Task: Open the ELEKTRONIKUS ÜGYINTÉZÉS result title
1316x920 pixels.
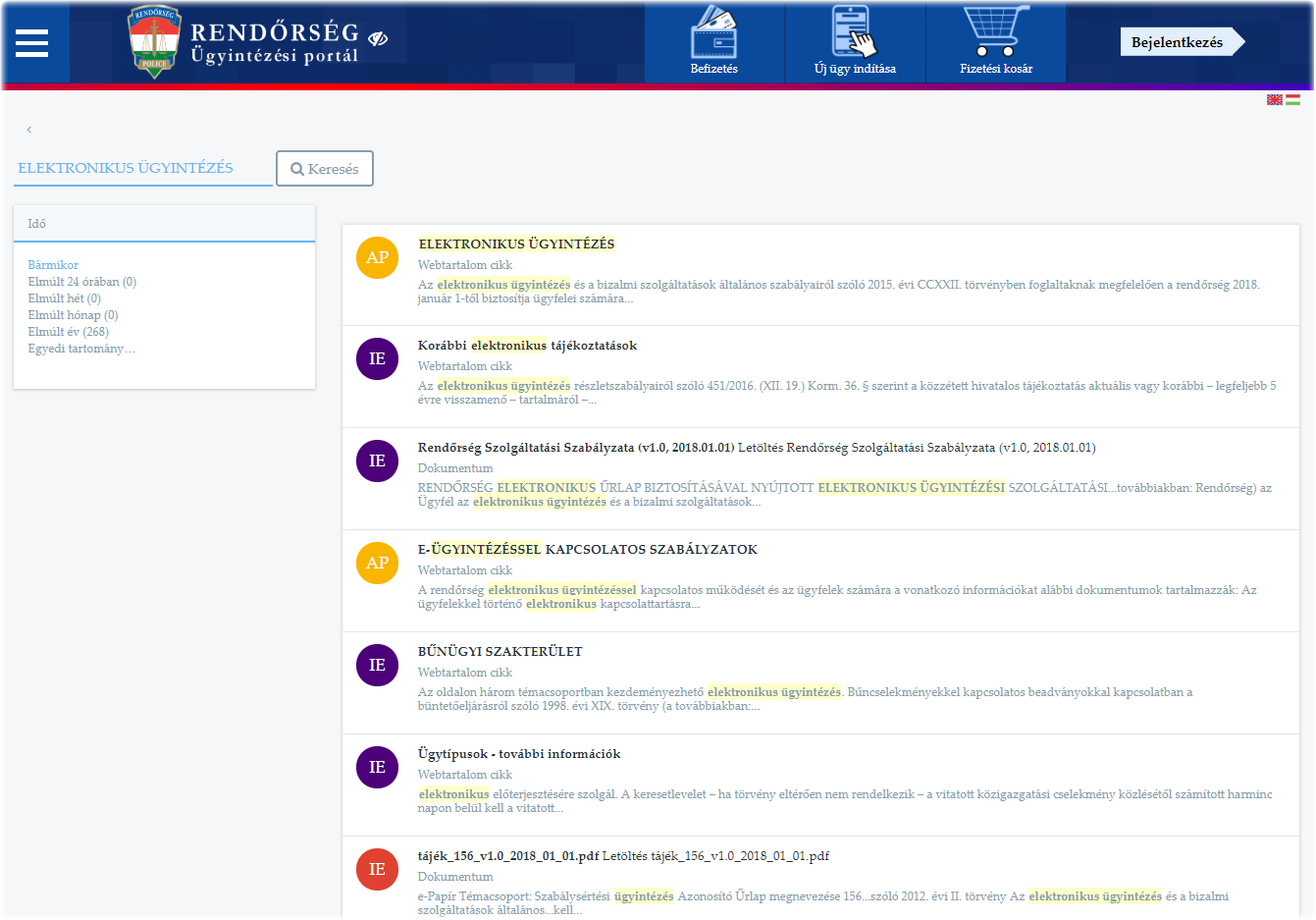Action: pyautogui.click(x=516, y=244)
